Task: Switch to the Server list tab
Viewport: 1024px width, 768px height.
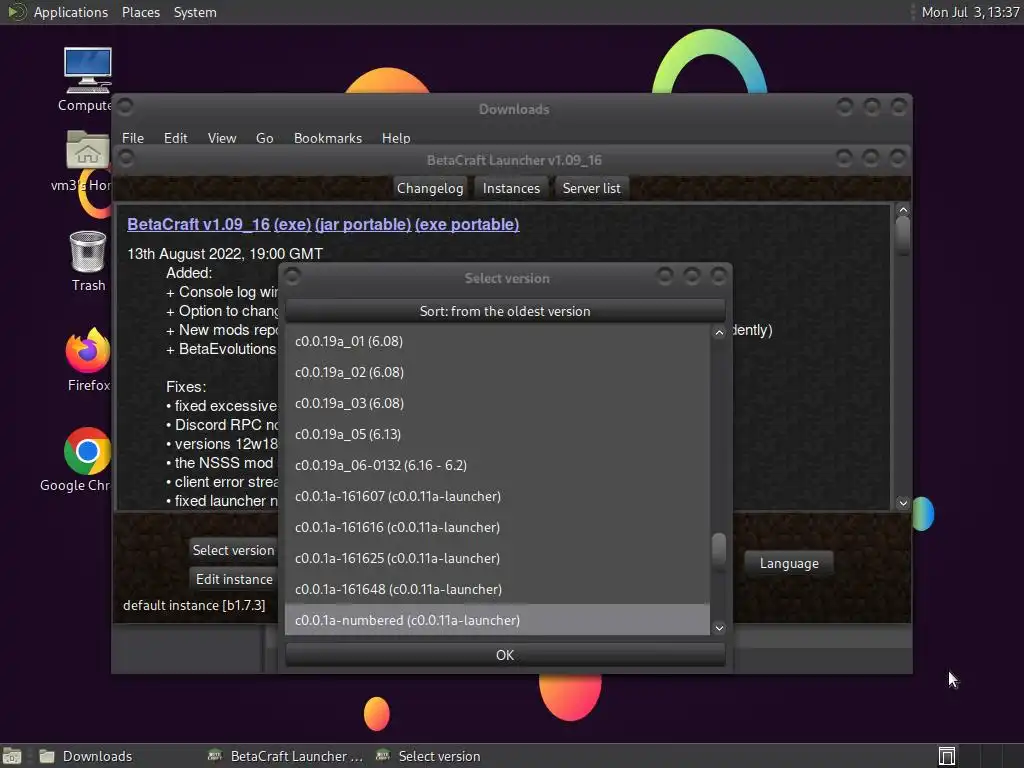Action: (591, 188)
